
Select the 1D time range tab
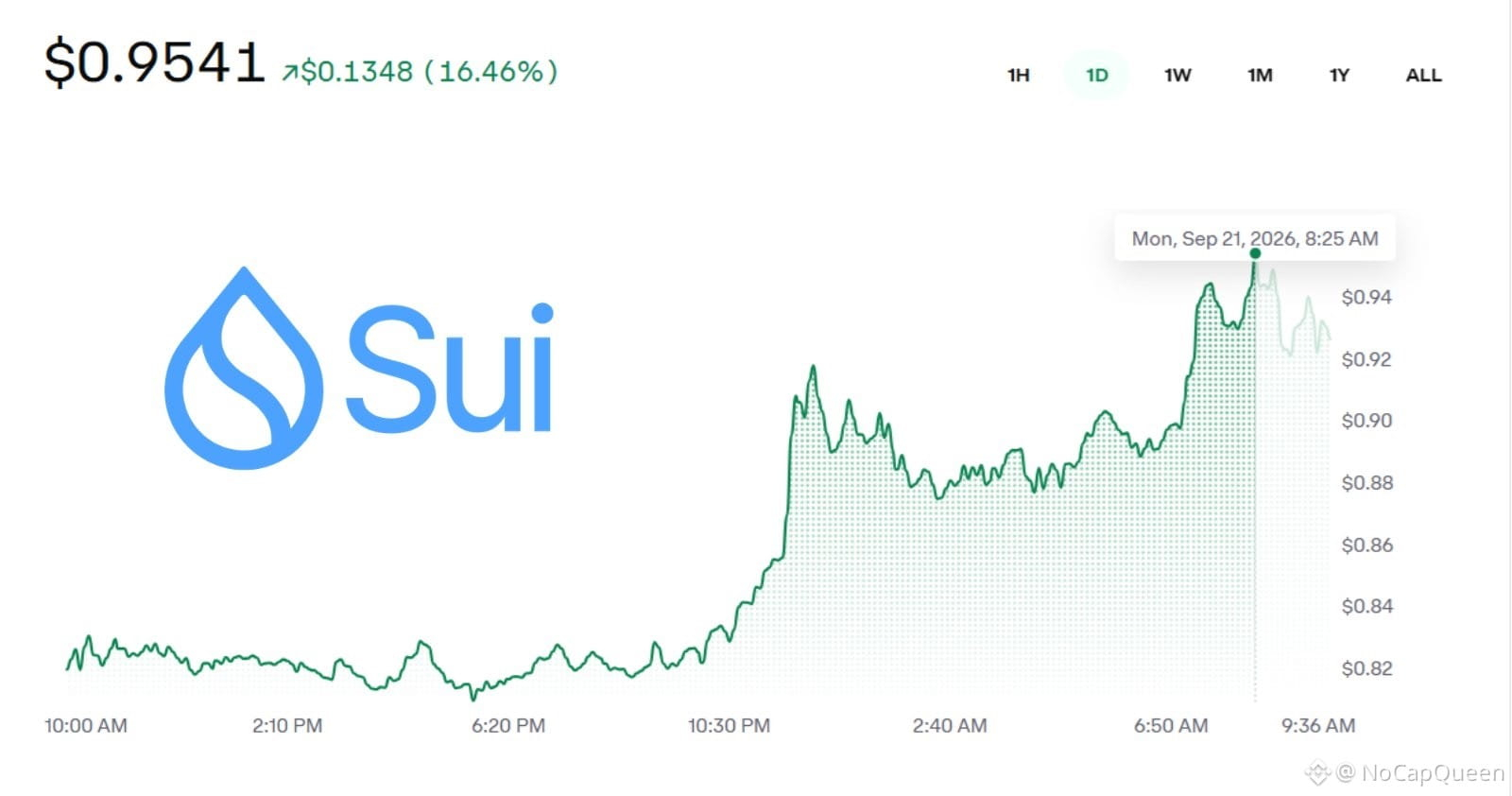1096,76
